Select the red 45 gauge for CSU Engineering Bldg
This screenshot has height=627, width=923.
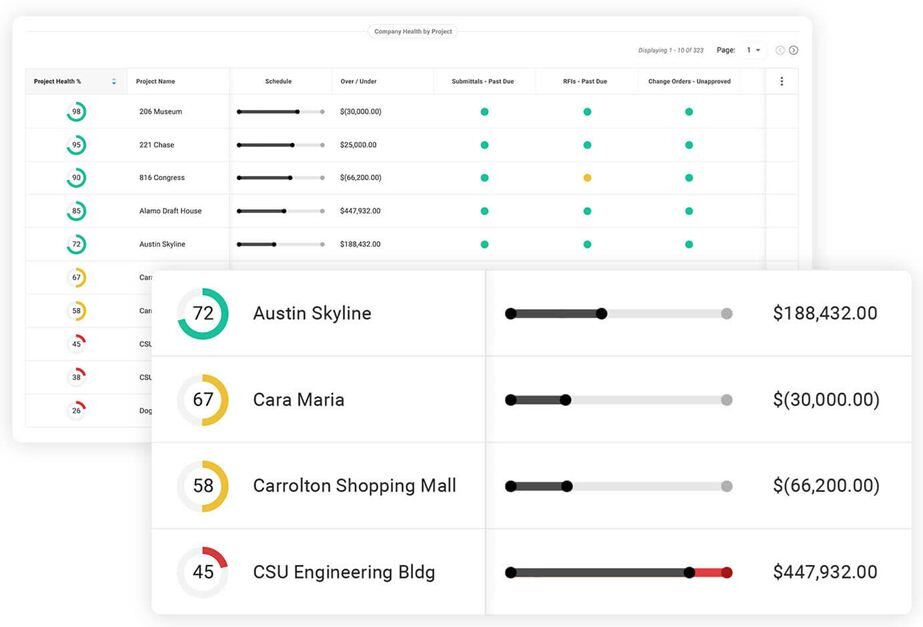pyautogui.click(x=201, y=571)
